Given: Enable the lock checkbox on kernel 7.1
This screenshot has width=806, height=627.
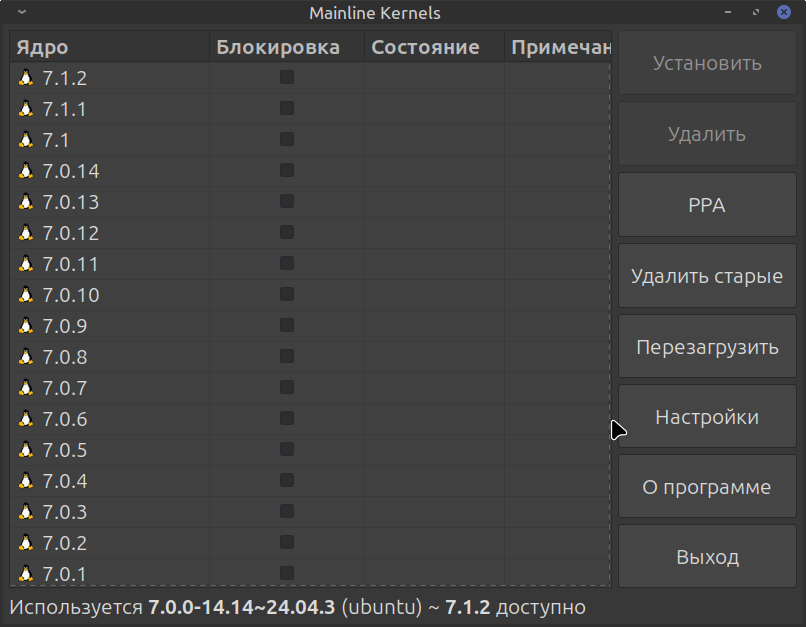Looking at the screenshot, I should pyautogui.click(x=287, y=139).
